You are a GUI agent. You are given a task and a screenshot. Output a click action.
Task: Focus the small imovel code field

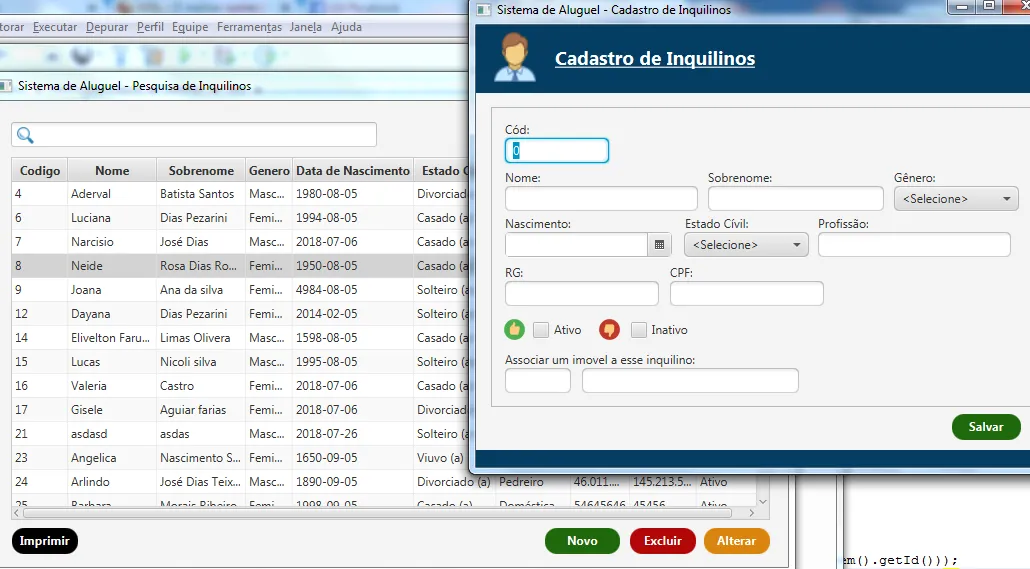pyautogui.click(x=537, y=380)
